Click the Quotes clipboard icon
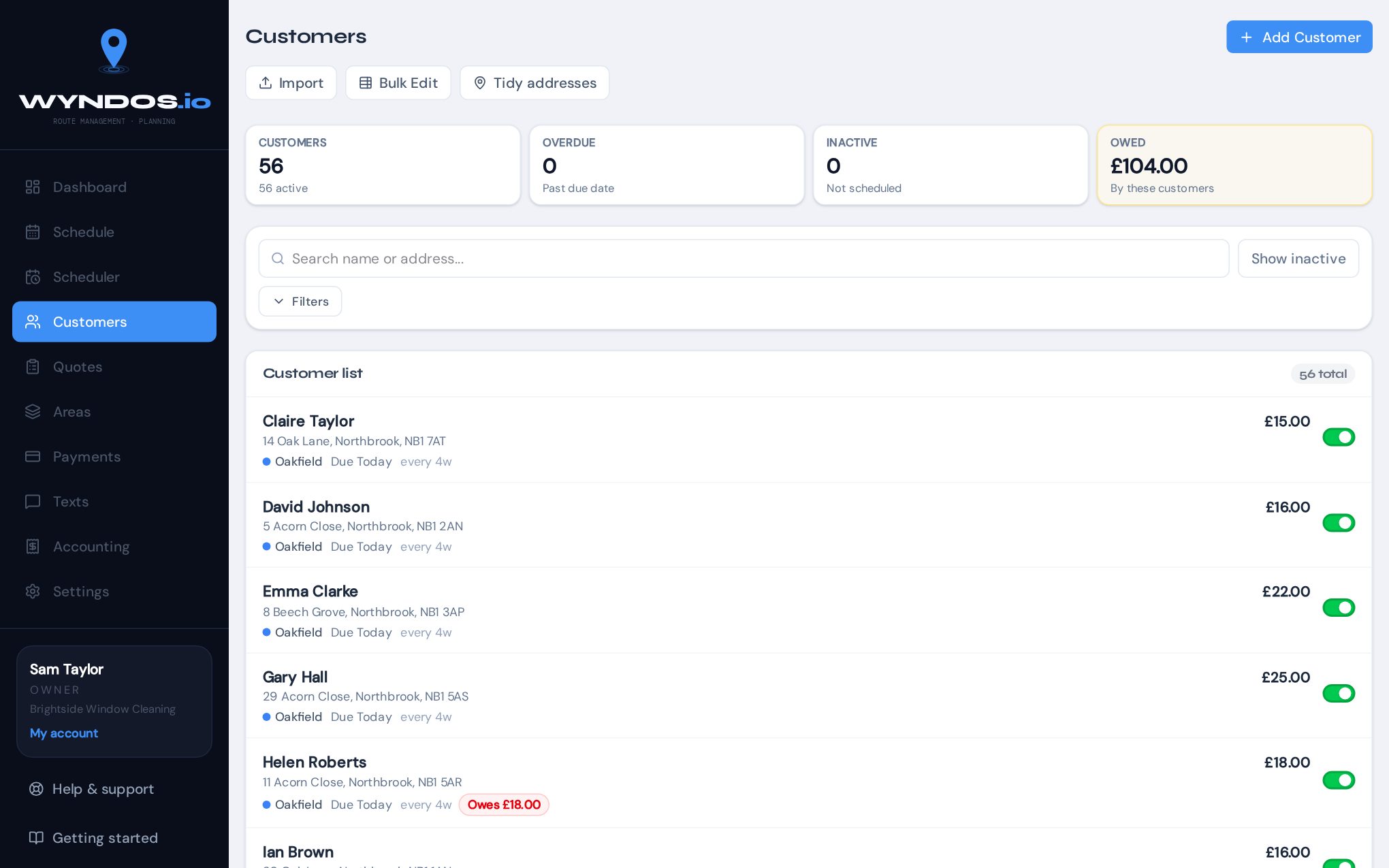 tap(33, 367)
